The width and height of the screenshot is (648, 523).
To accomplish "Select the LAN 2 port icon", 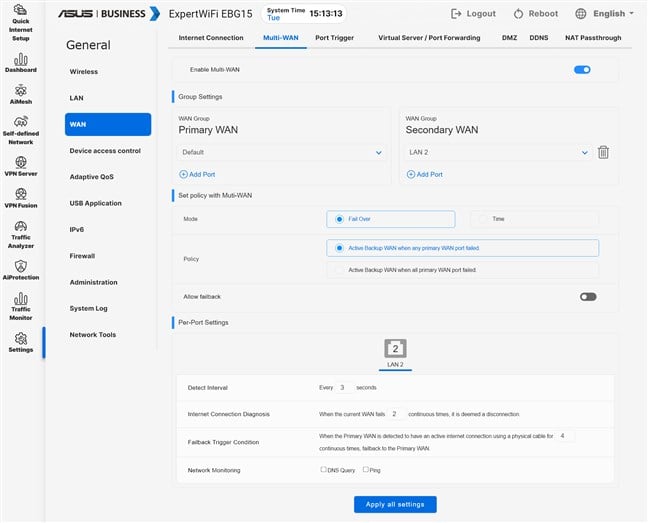I will (x=395, y=349).
